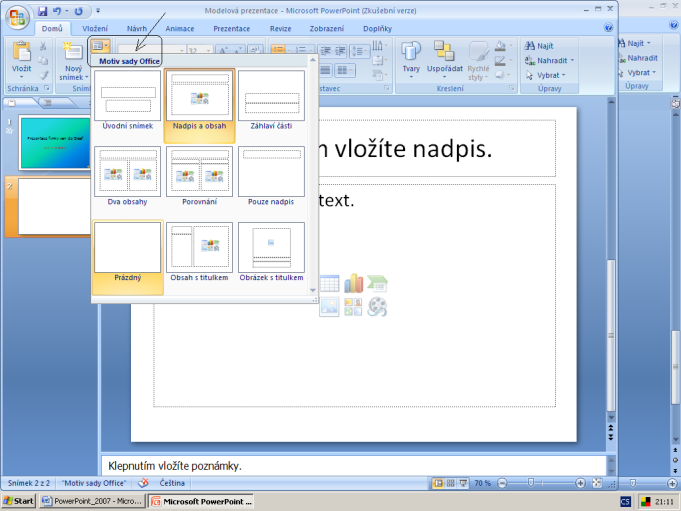Open the Vybrat select dropdown

[x=545, y=75]
